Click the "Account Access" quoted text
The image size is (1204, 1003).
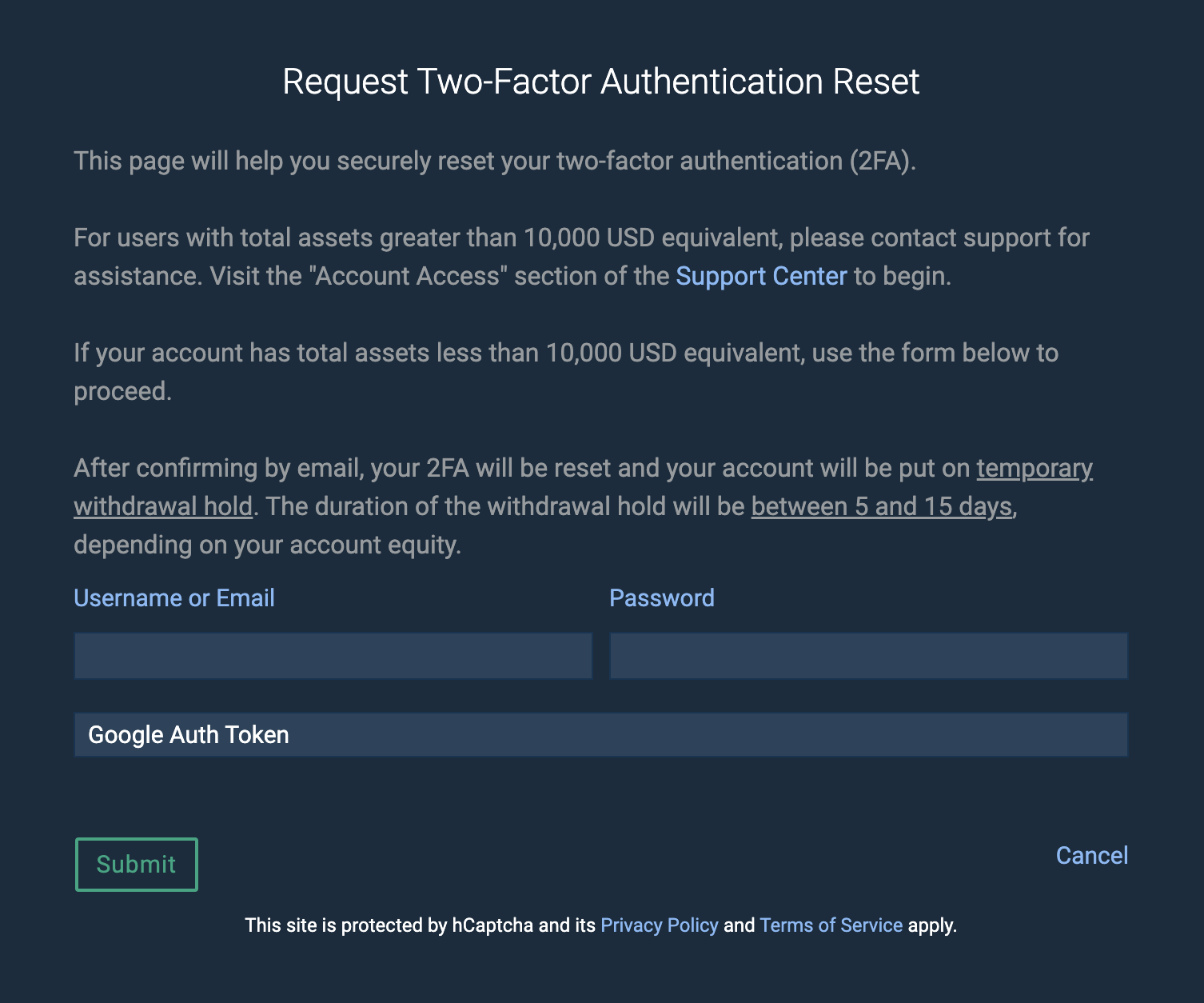(408, 276)
